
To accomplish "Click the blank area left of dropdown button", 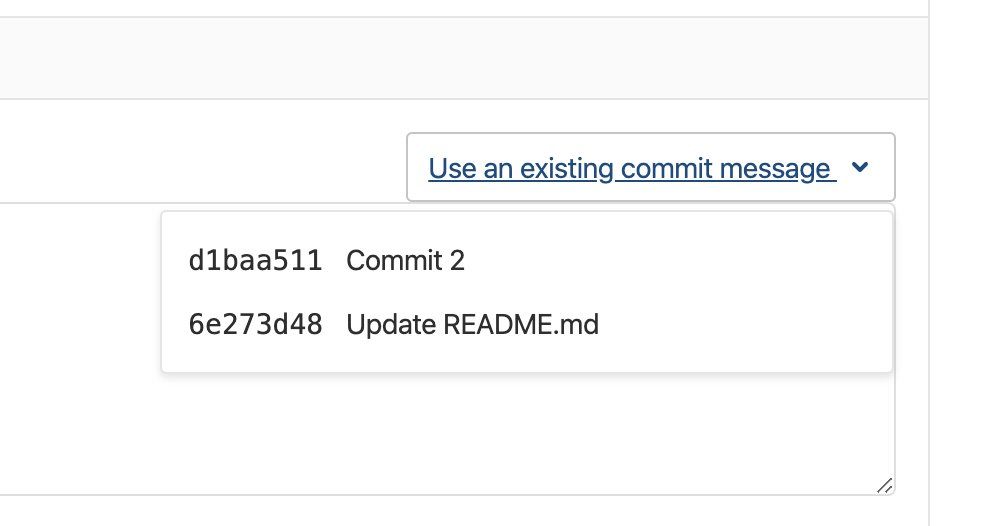I will 200,160.
